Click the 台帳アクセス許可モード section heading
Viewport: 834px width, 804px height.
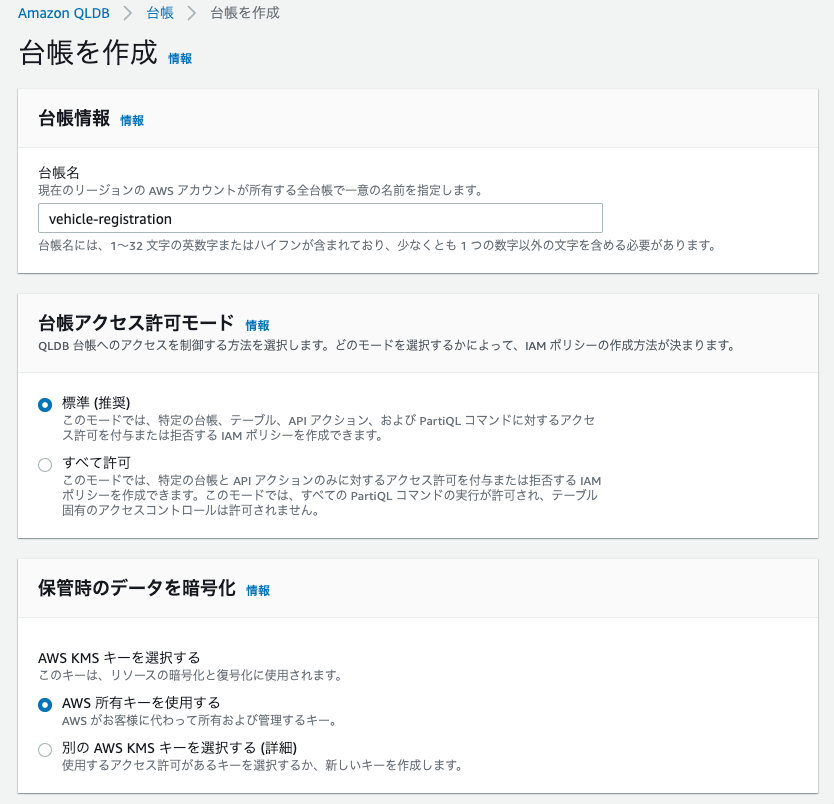(x=136, y=323)
